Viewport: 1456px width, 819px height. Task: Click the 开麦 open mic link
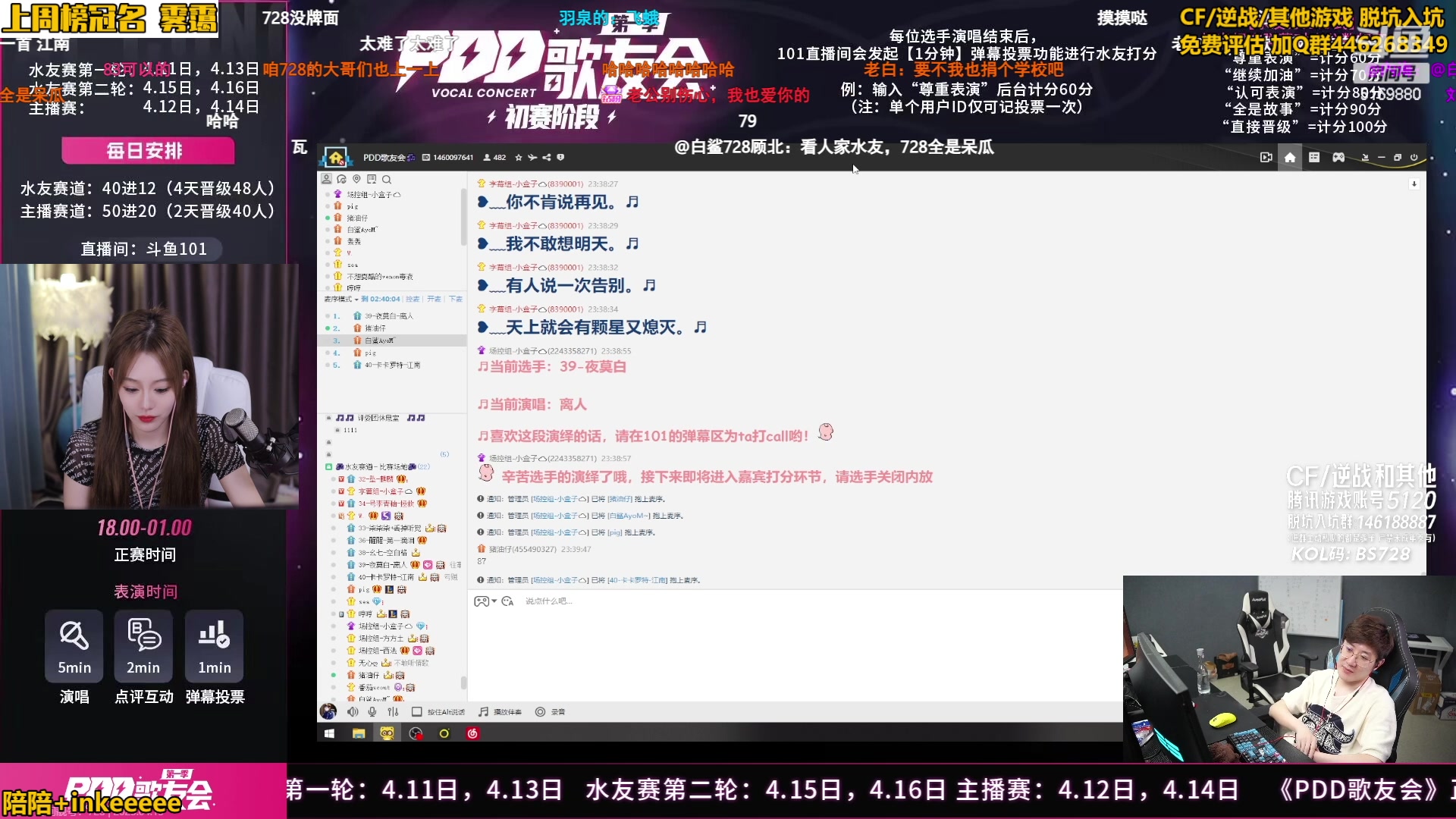[x=434, y=299]
